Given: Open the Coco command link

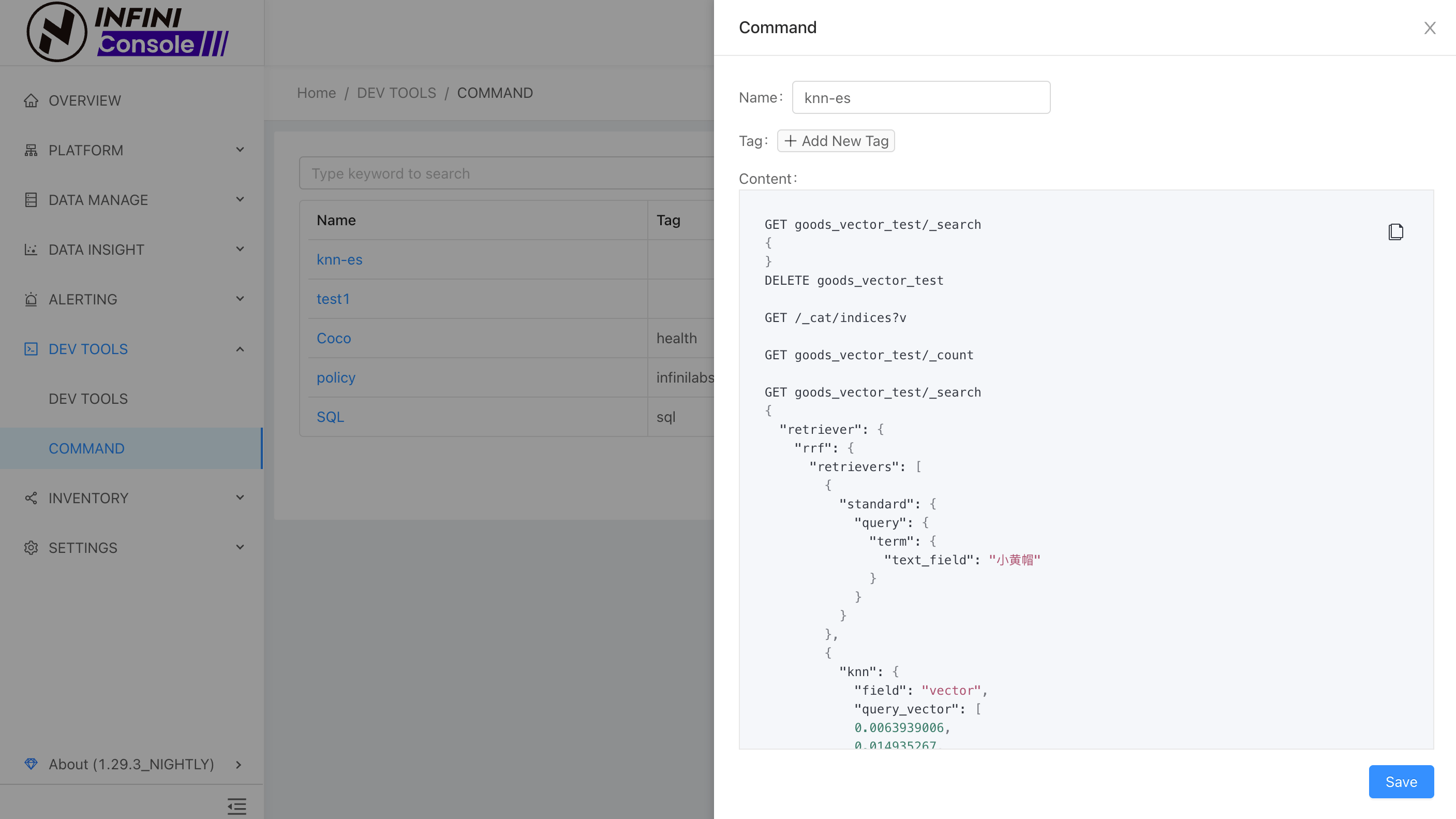Looking at the screenshot, I should click(x=334, y=338).
